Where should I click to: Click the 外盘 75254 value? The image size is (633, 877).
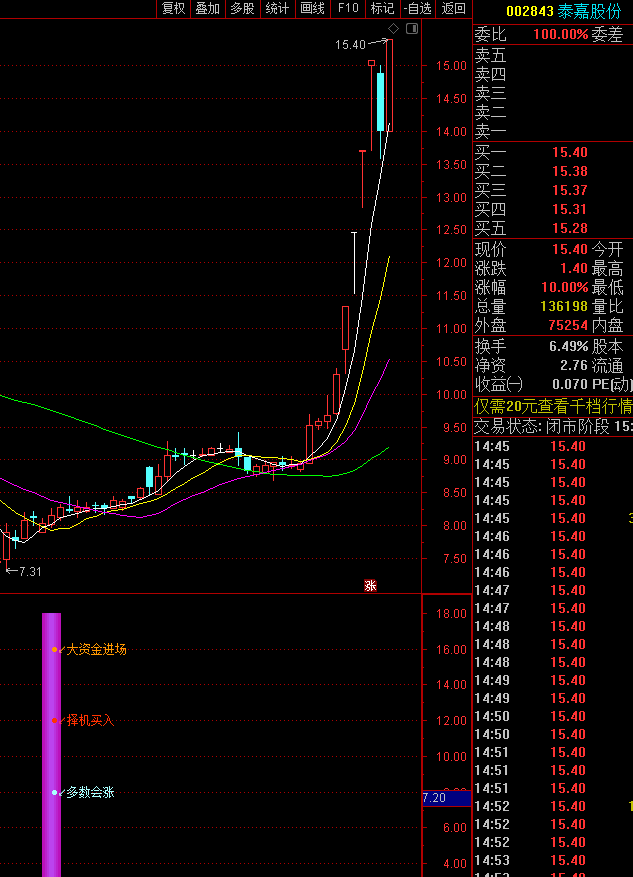tap(568, 325)
